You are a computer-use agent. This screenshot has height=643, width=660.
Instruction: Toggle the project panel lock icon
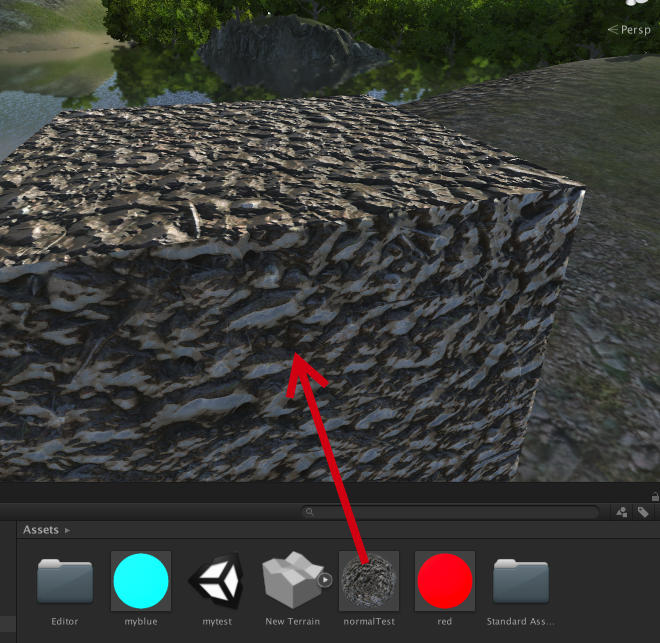pos(655,497)
